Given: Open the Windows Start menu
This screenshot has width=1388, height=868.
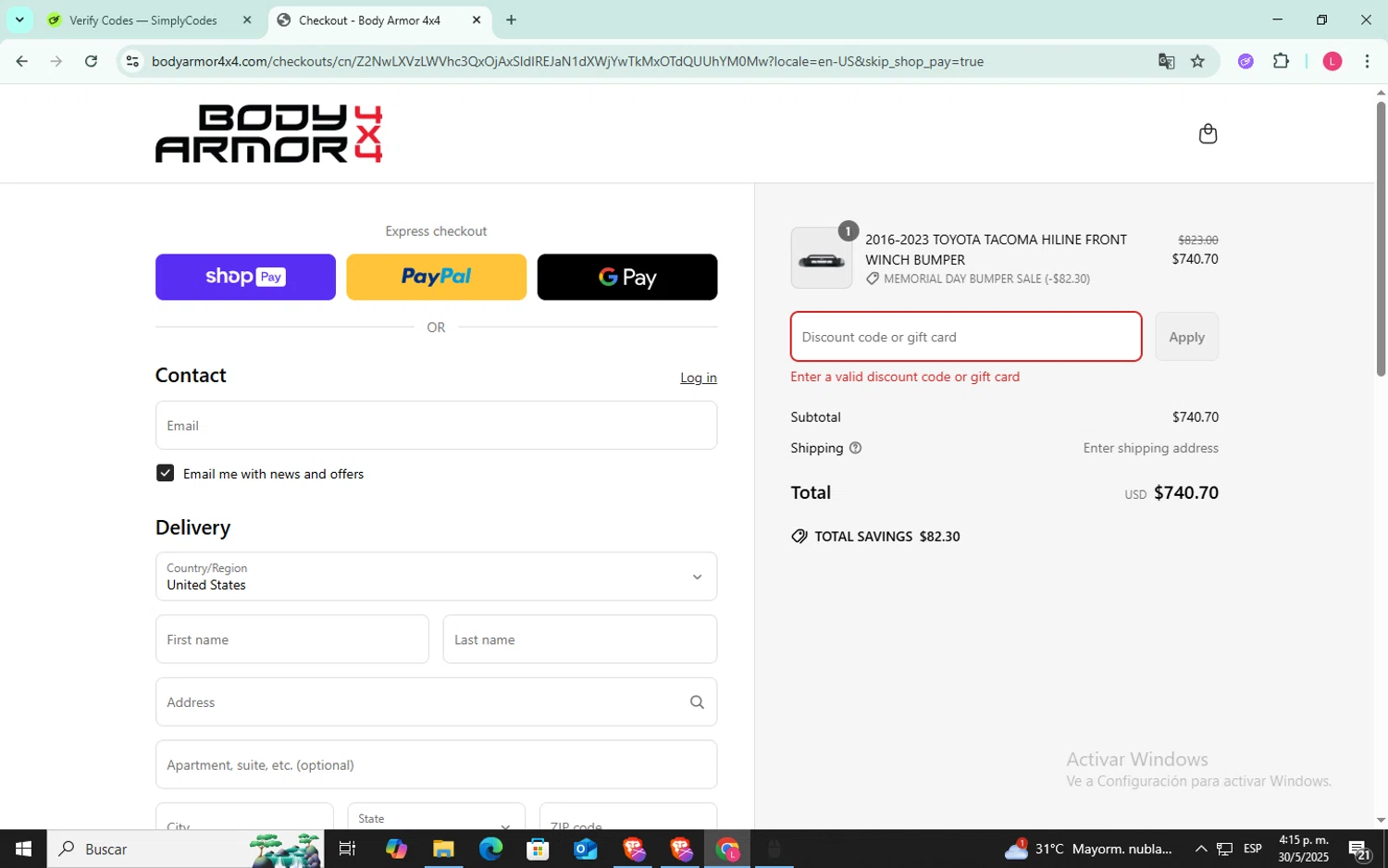Looking at the screenshot, I should pyautogui.click(x=23, y=849).
